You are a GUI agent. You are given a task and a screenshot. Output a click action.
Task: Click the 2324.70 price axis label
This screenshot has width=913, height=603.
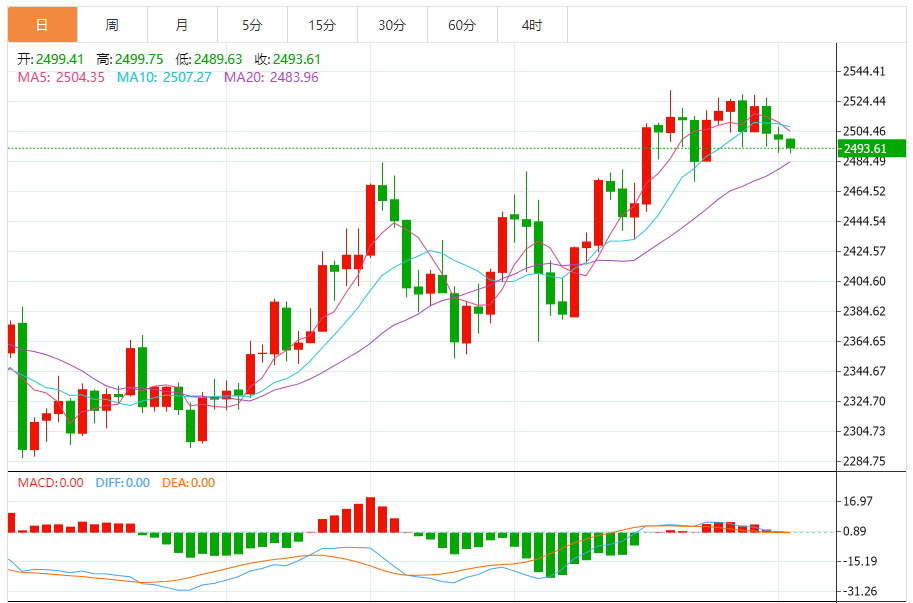(x=864, y=402)
